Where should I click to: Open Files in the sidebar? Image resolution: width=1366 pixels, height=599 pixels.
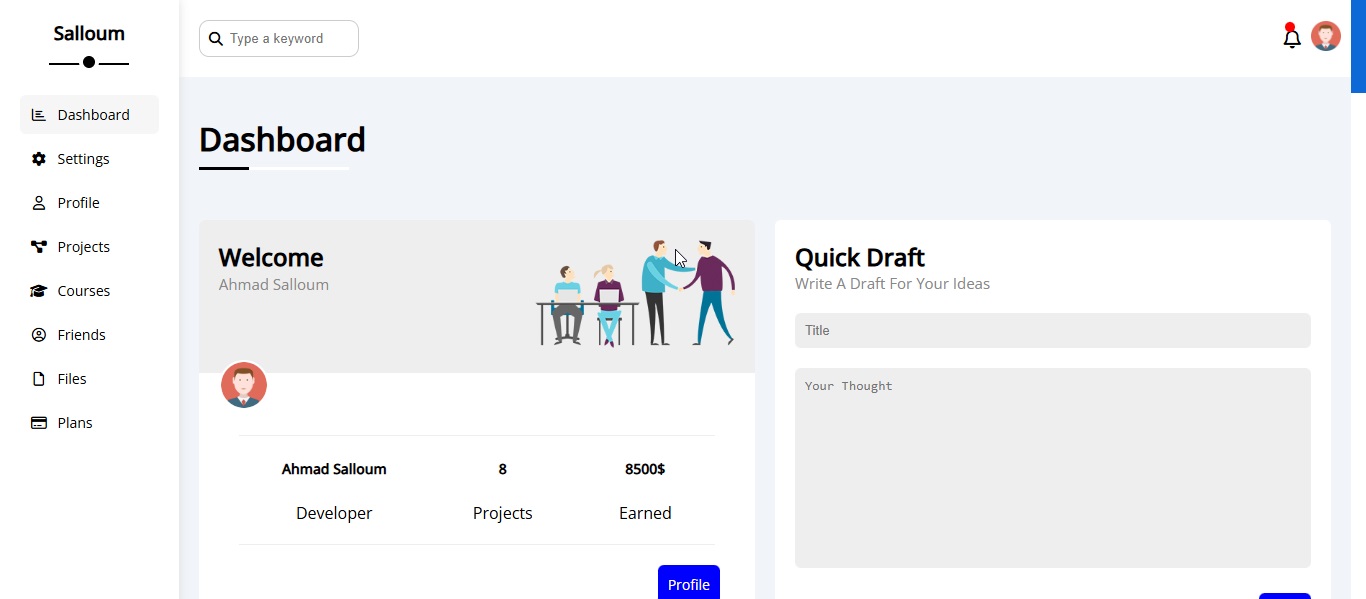tap(89, 379)
